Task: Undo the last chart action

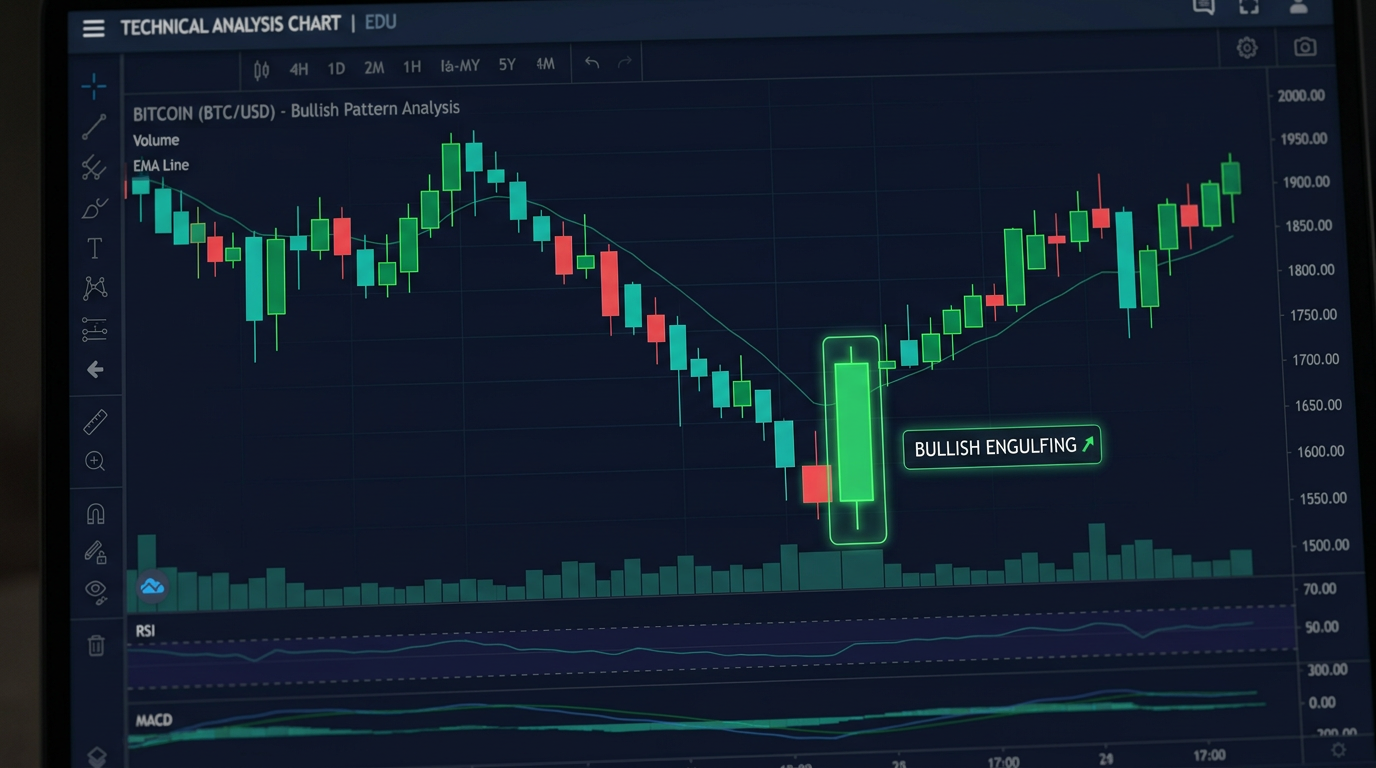Action: 592,63
